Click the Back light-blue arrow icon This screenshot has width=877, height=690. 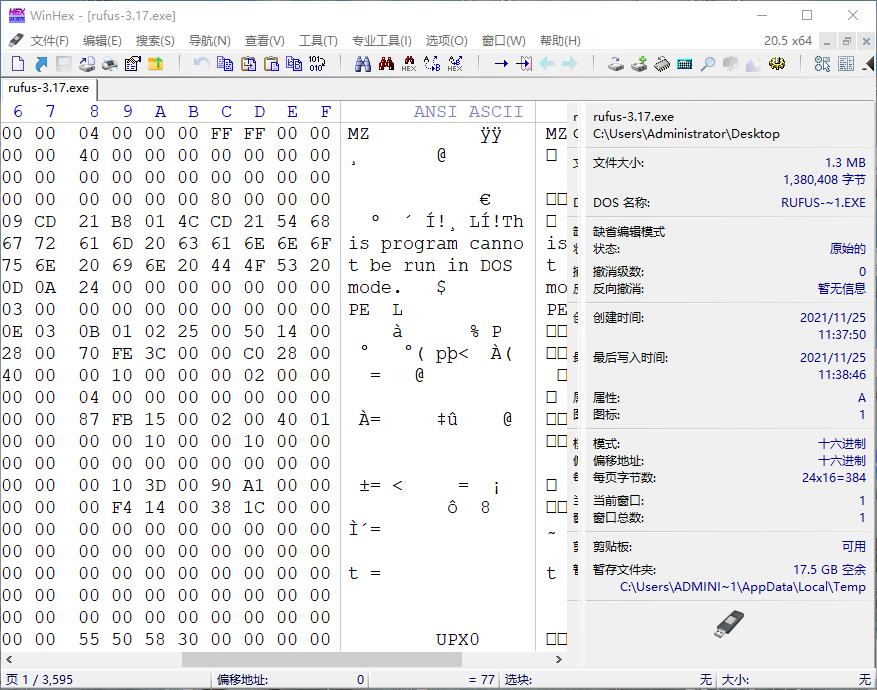tap(547, 64)
